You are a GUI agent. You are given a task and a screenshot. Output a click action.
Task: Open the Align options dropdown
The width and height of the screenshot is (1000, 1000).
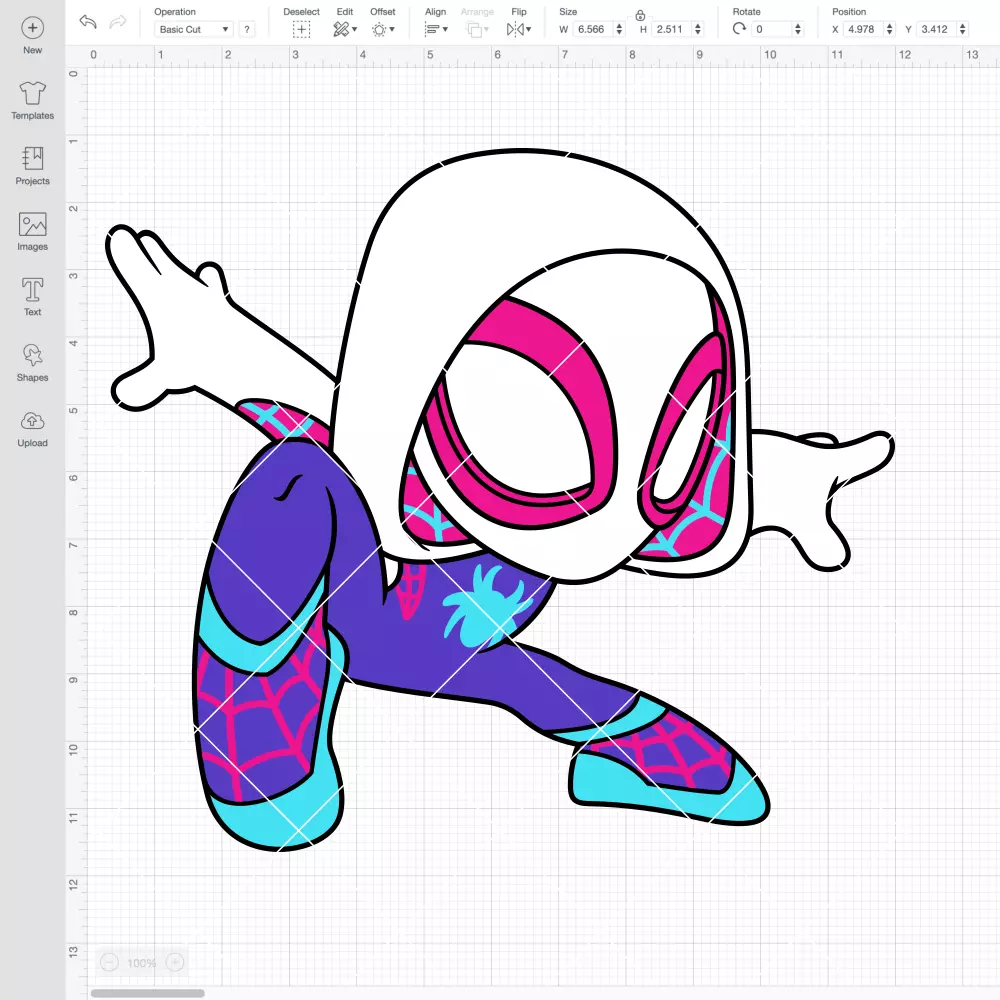(x=436, y=29)
